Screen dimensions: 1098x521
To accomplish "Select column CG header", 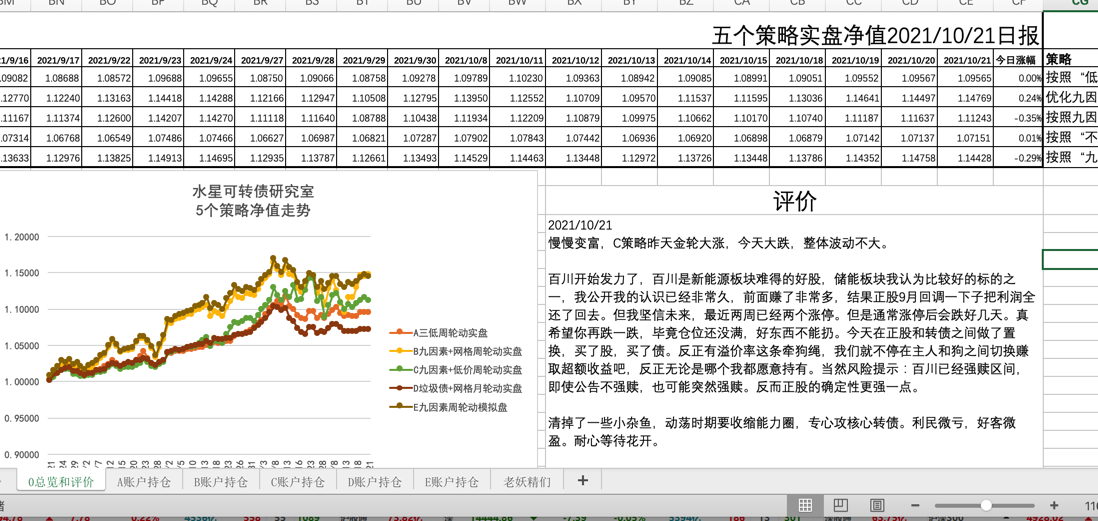I will (x=1078, y=4).
